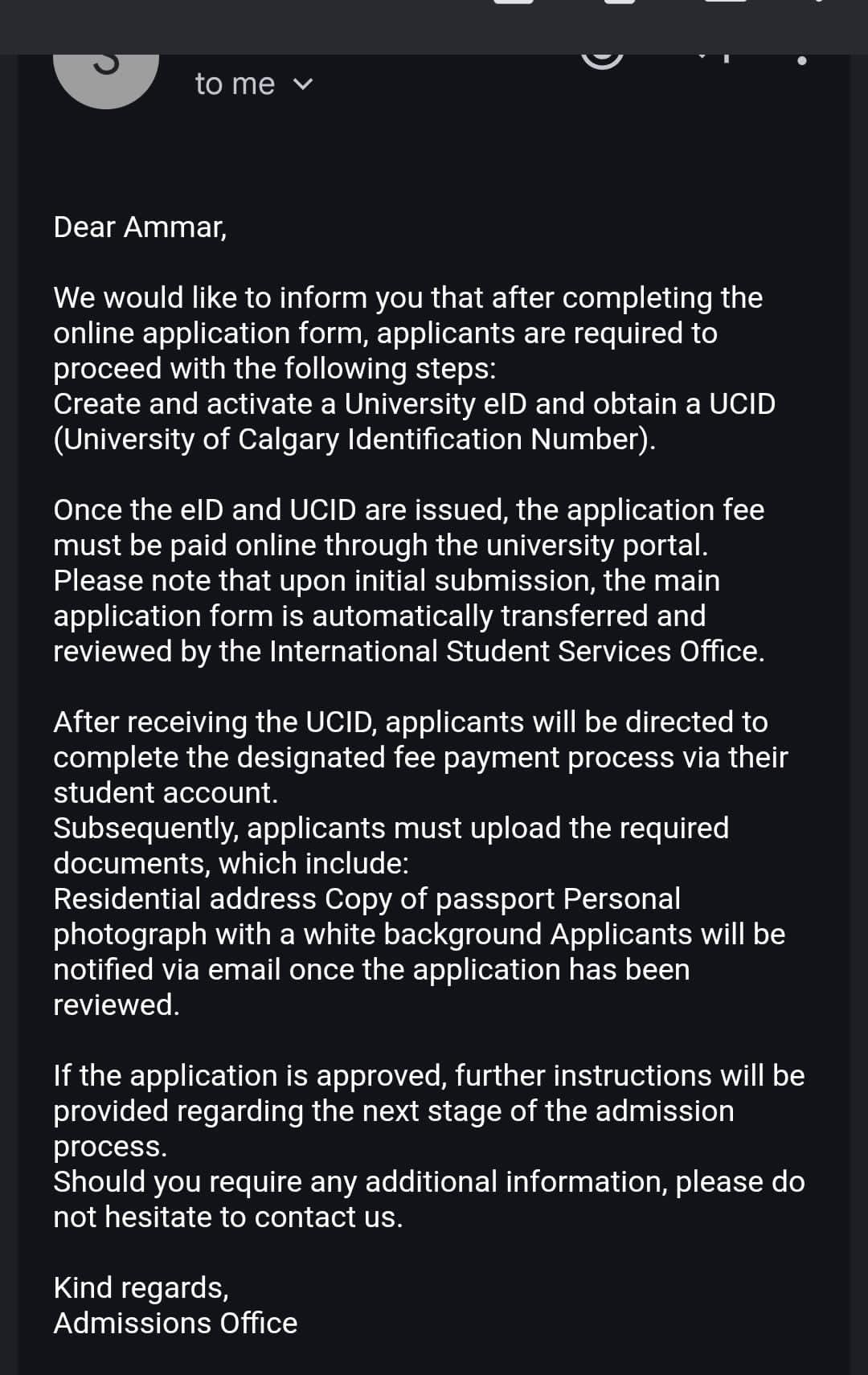The image size is (868, 1375).
Task: Open the top toolbar overflow menu
Action: [x=818, y=2]
